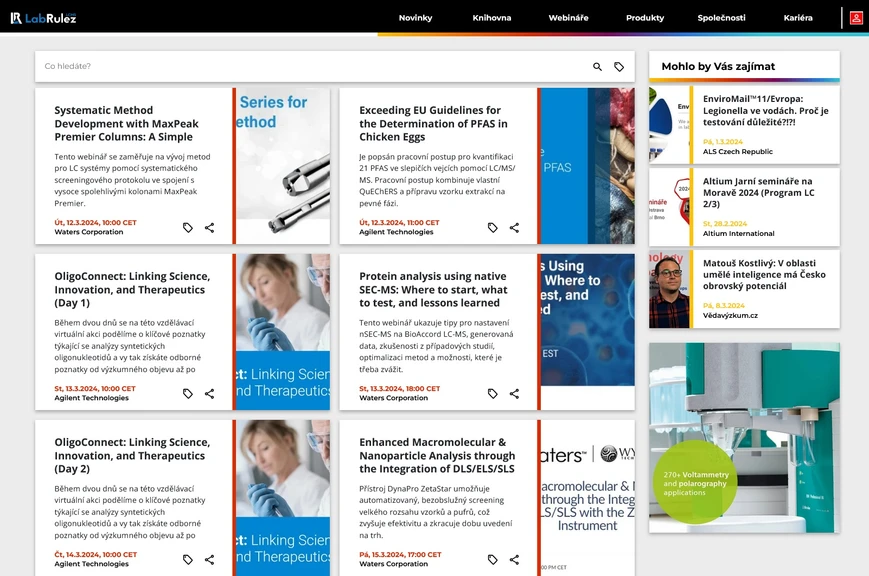Open 'Protein analysis using native SEC-MS' title
Viewport: 869px width, 576px height.
click(x=433, y=289)
